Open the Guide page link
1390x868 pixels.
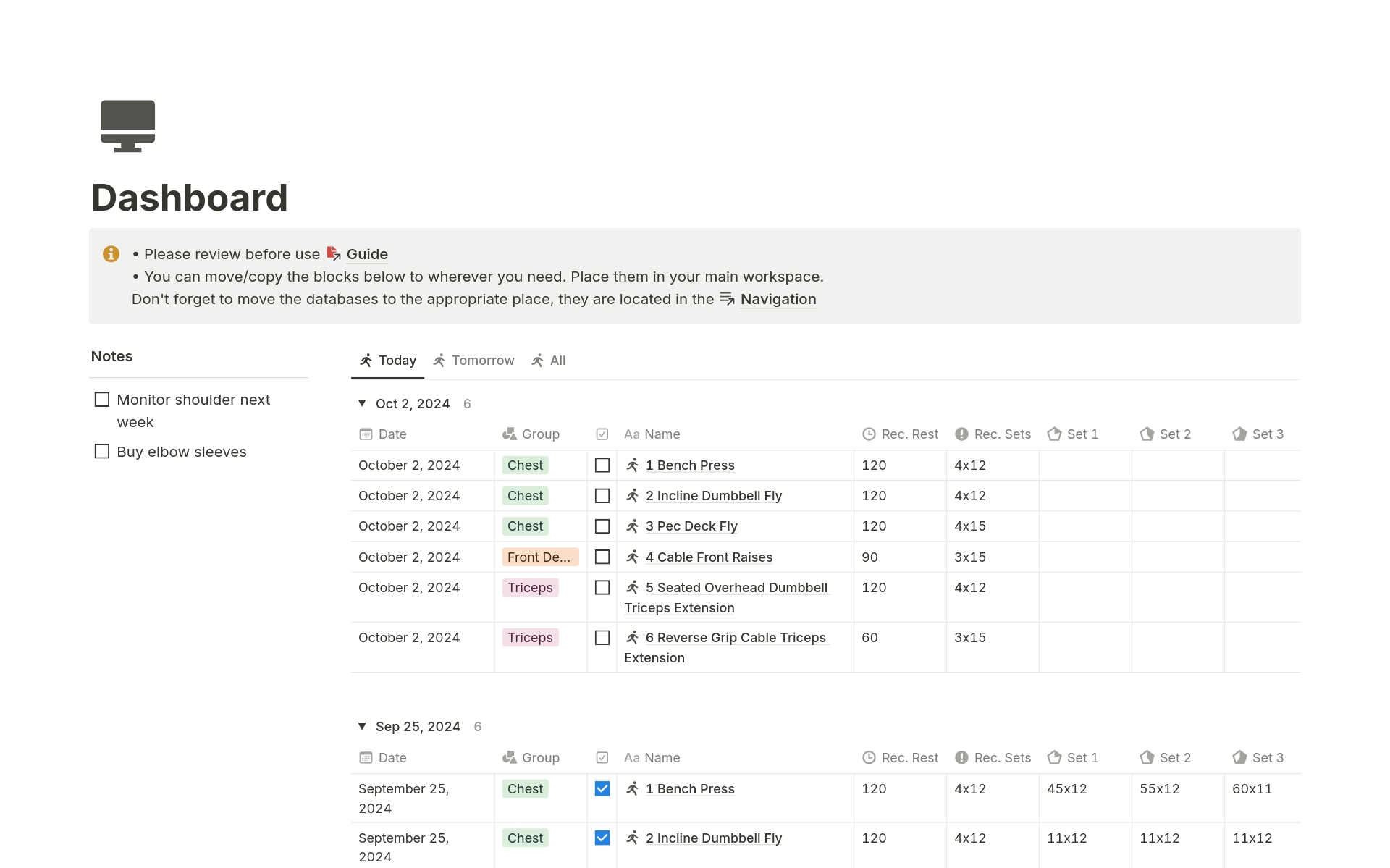366,254
